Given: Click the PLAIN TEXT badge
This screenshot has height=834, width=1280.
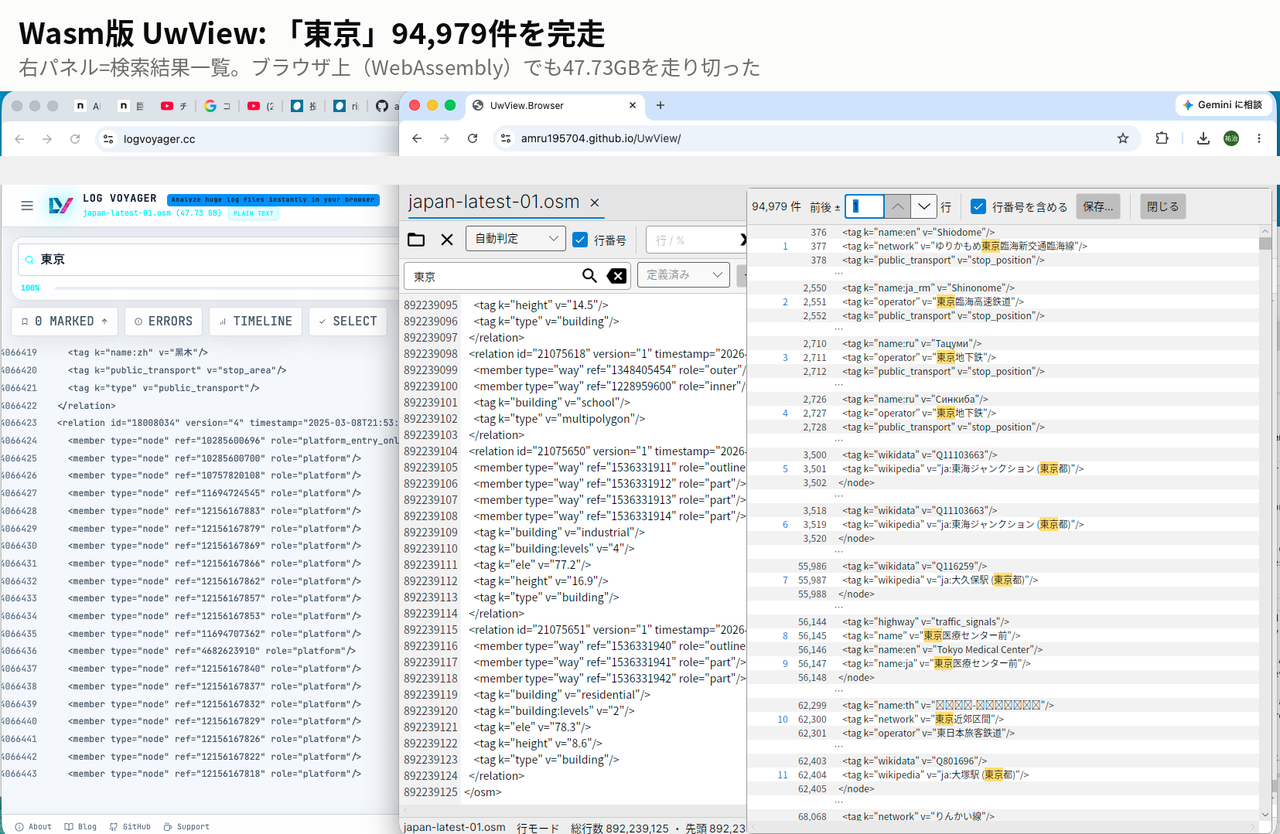Looking at the screenshot, I should pyautogui.click(x=254, y=213).
